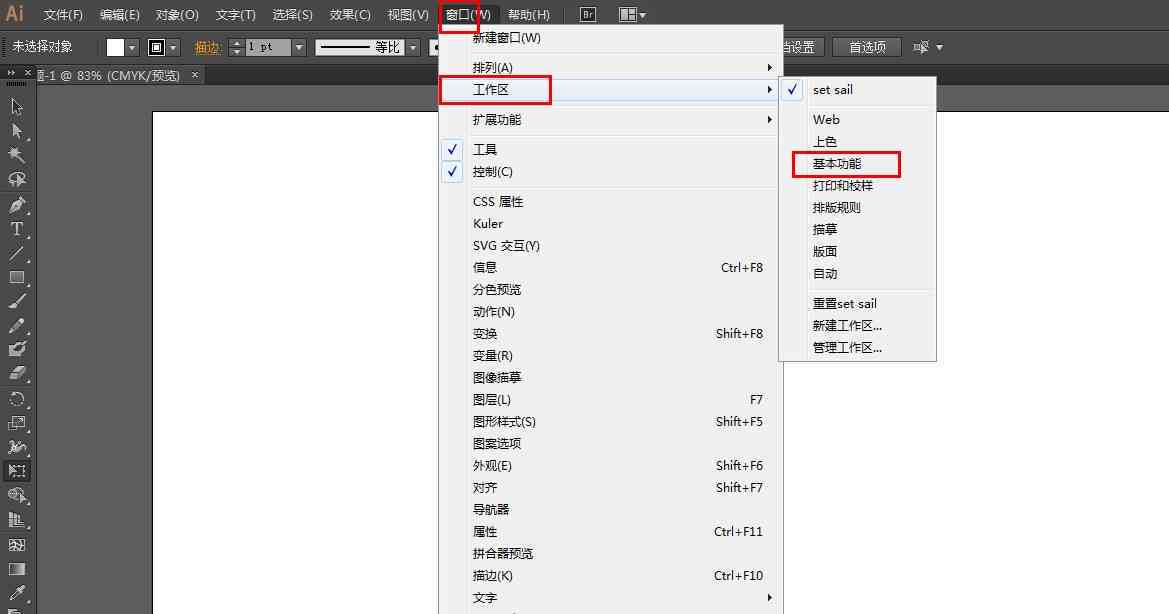Image resolution: width=1169 pixels, height=614 pixels.
Task: Select the Mesh tool
Action: (17, 545)
